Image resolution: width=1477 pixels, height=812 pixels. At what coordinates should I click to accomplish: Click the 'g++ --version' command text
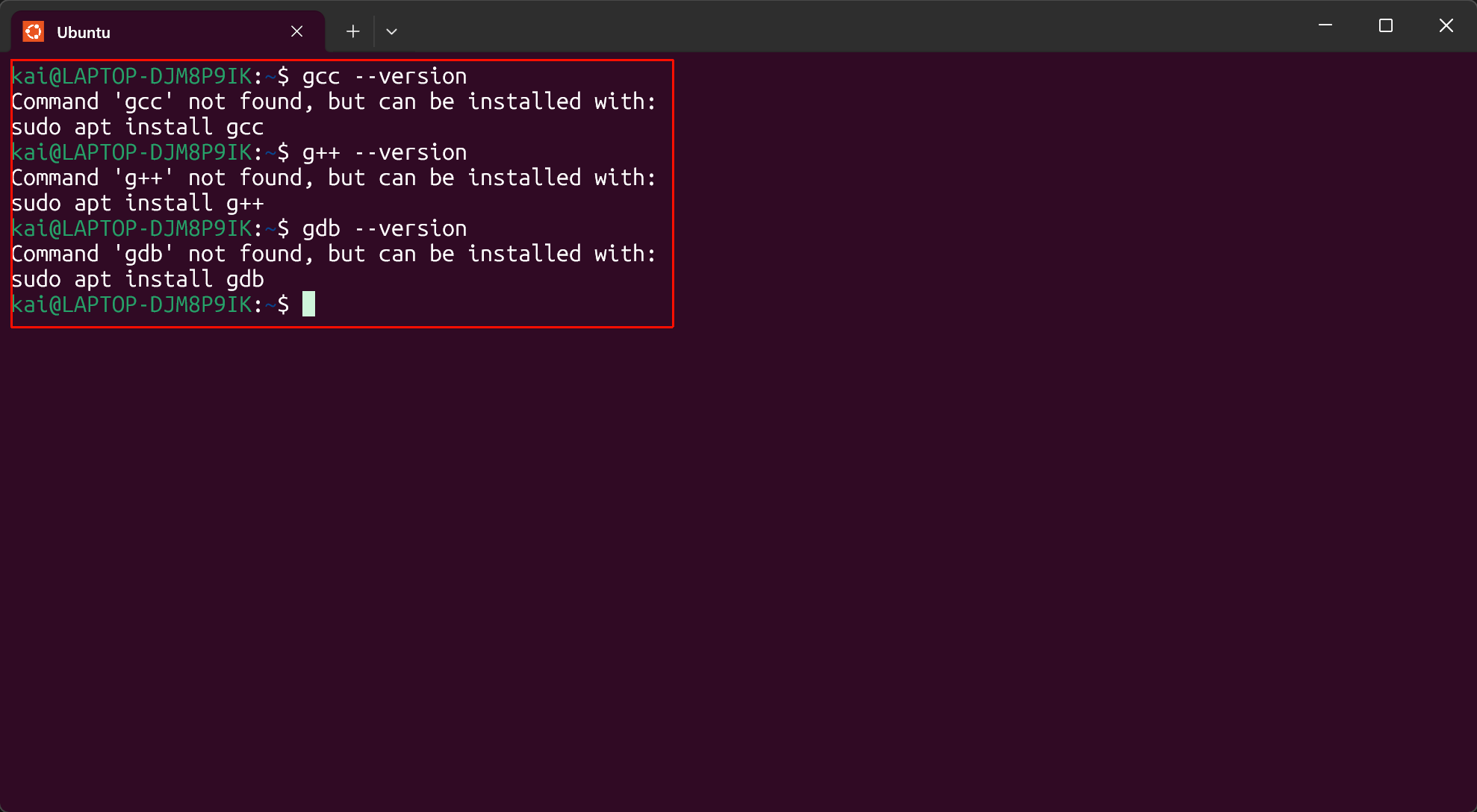[x=385, y=152]
